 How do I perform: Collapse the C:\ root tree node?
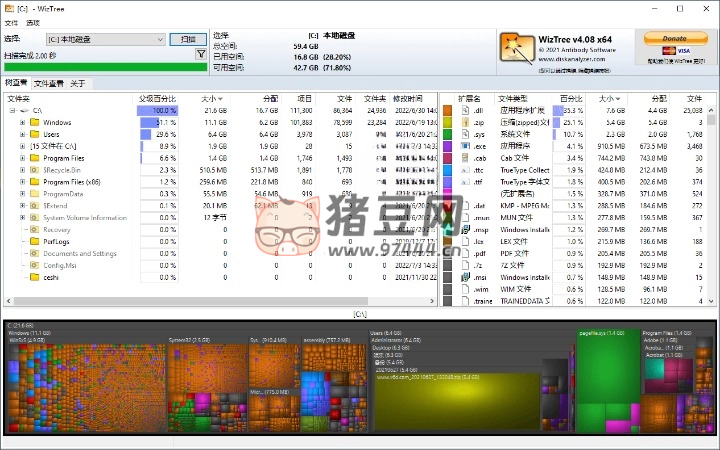10,110
